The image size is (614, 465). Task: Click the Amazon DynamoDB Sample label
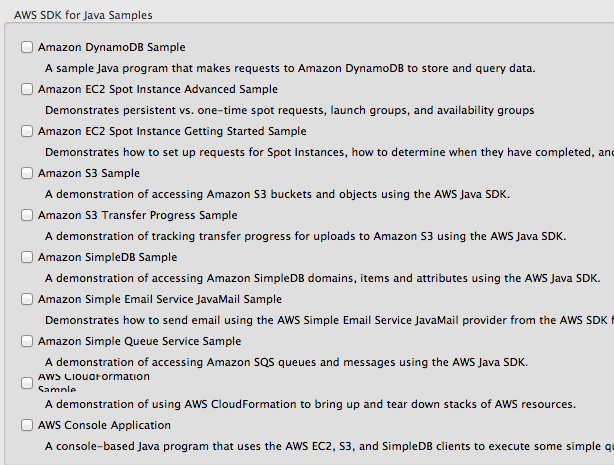point(112,47)
